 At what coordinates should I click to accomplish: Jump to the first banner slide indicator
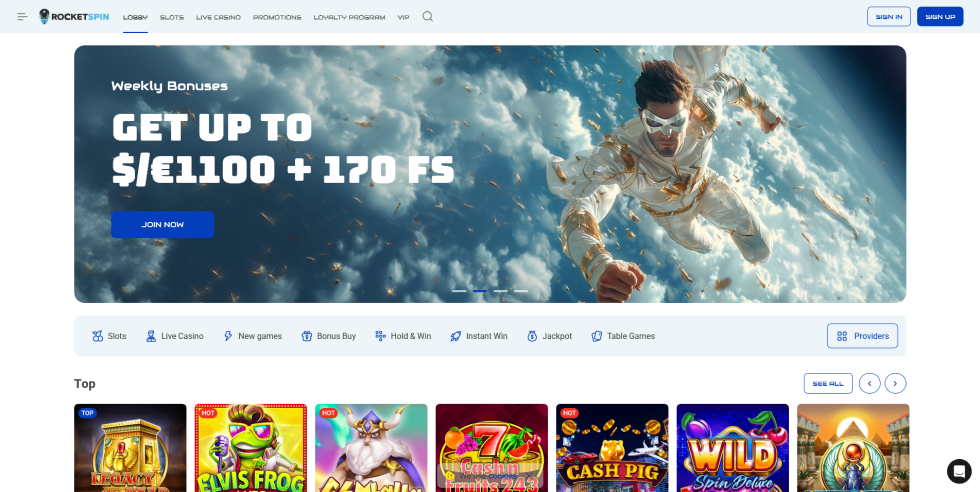[x=459, y=290]
